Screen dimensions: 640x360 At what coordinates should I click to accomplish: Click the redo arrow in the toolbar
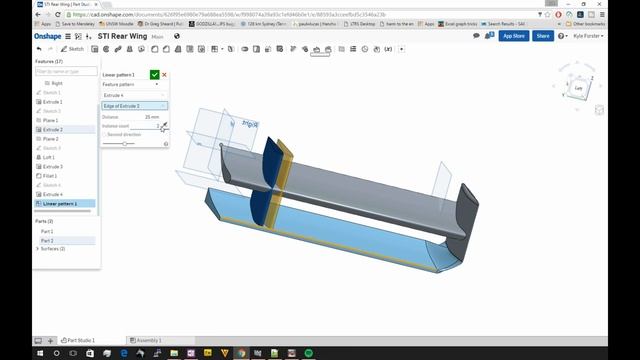(51, 49)
